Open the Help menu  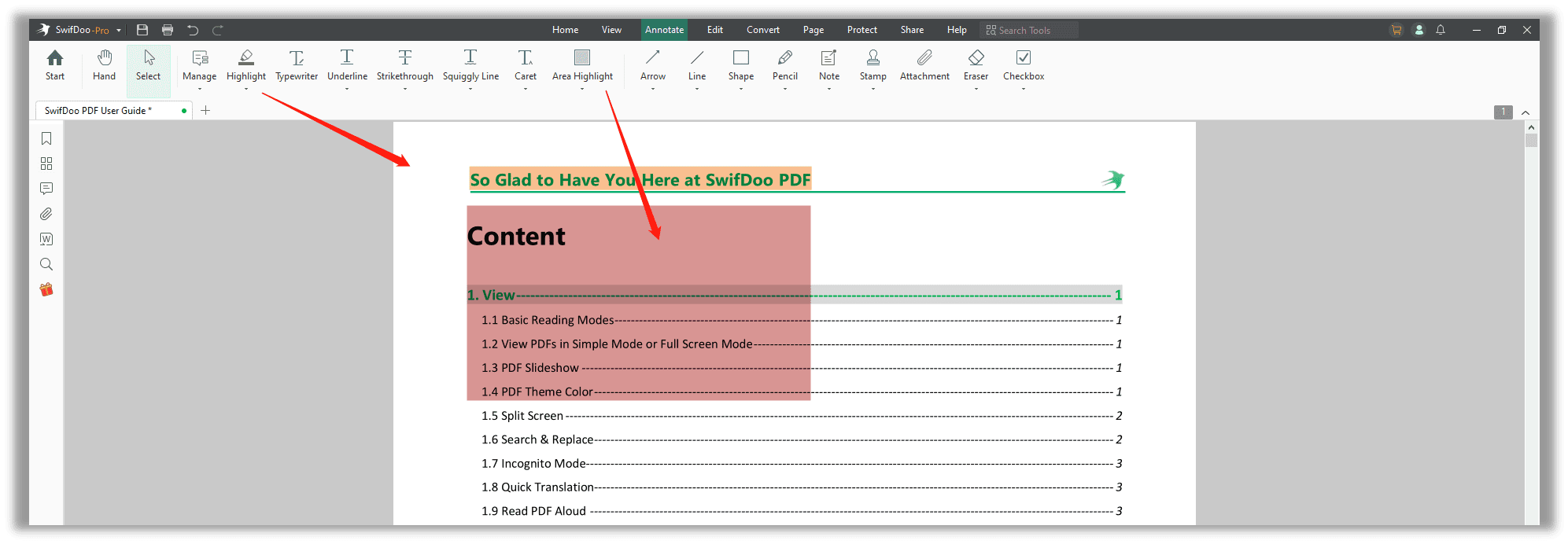957,30
